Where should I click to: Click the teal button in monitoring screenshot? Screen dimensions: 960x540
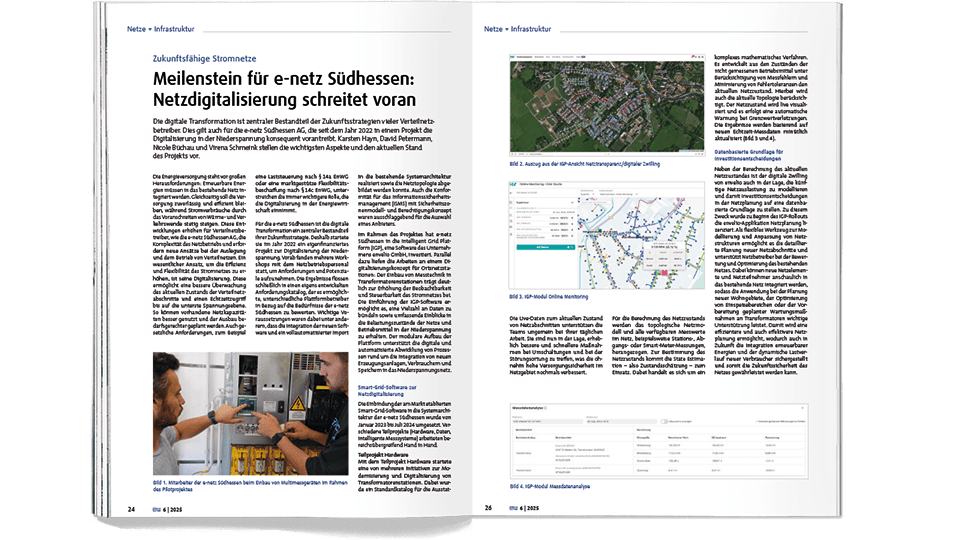pos(545,247)
